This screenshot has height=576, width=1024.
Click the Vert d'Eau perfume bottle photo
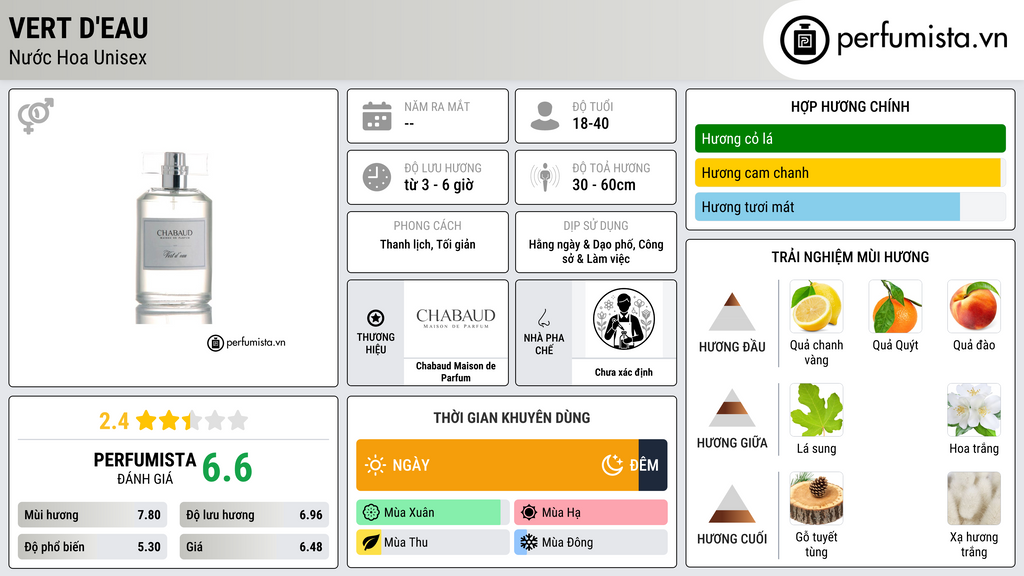click(x=174, y=238)
